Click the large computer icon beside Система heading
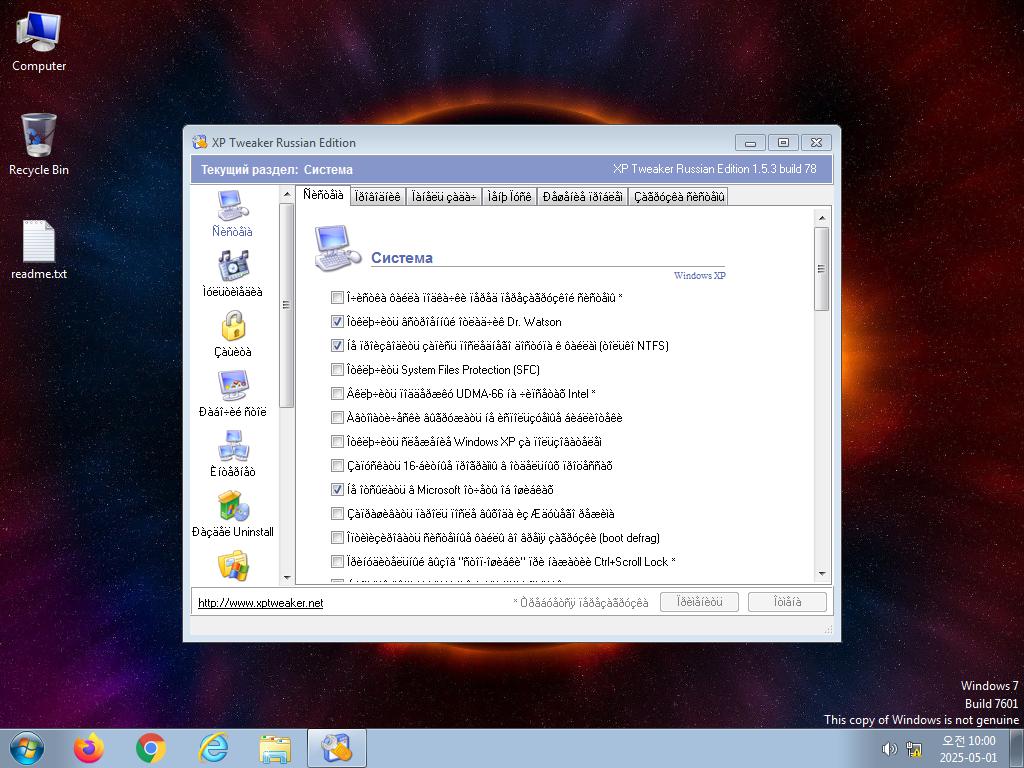Viewport: 1024px width, 768px height. [337, 248]
